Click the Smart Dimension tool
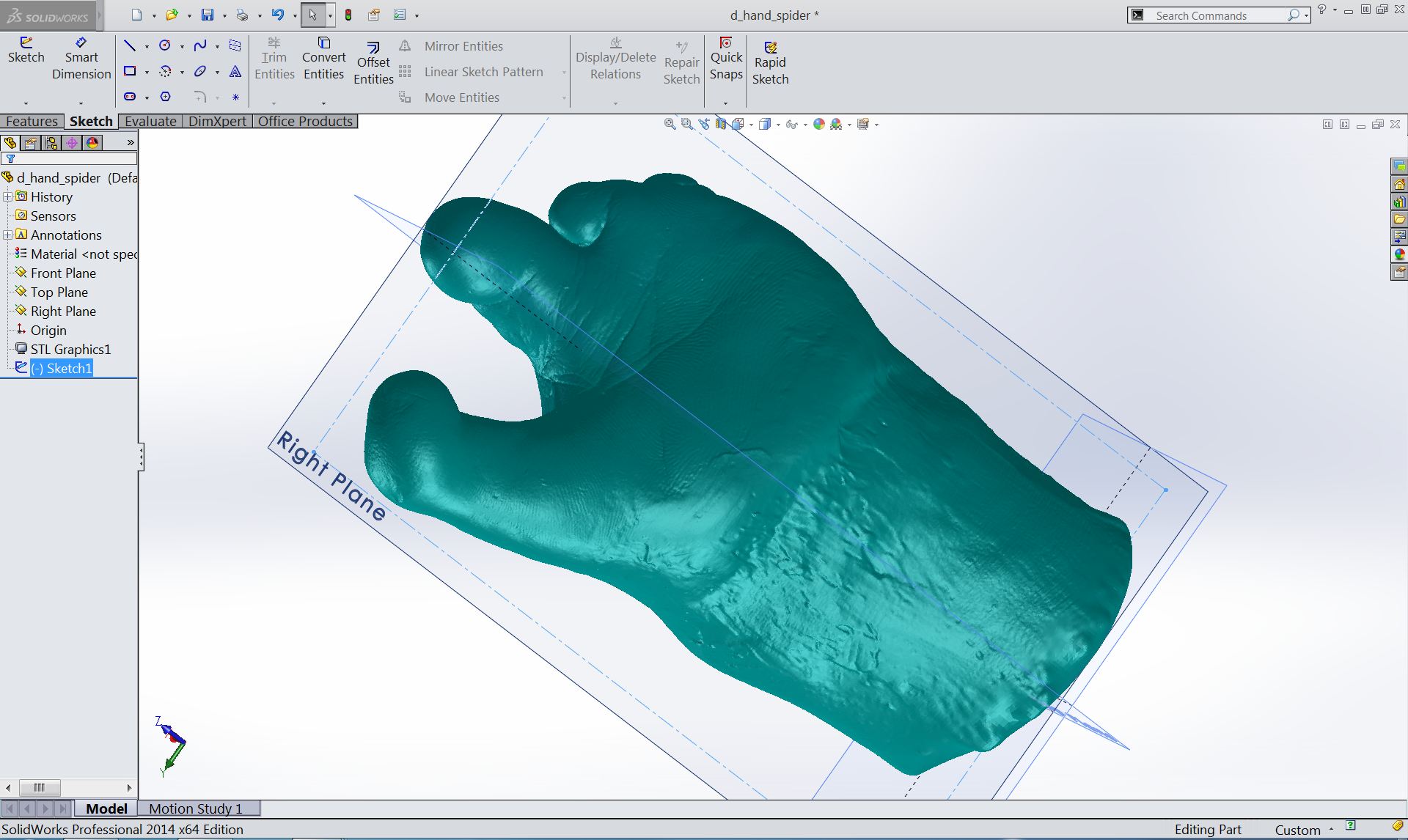This screenshot has width=1408, height=840. click(81, 59)
